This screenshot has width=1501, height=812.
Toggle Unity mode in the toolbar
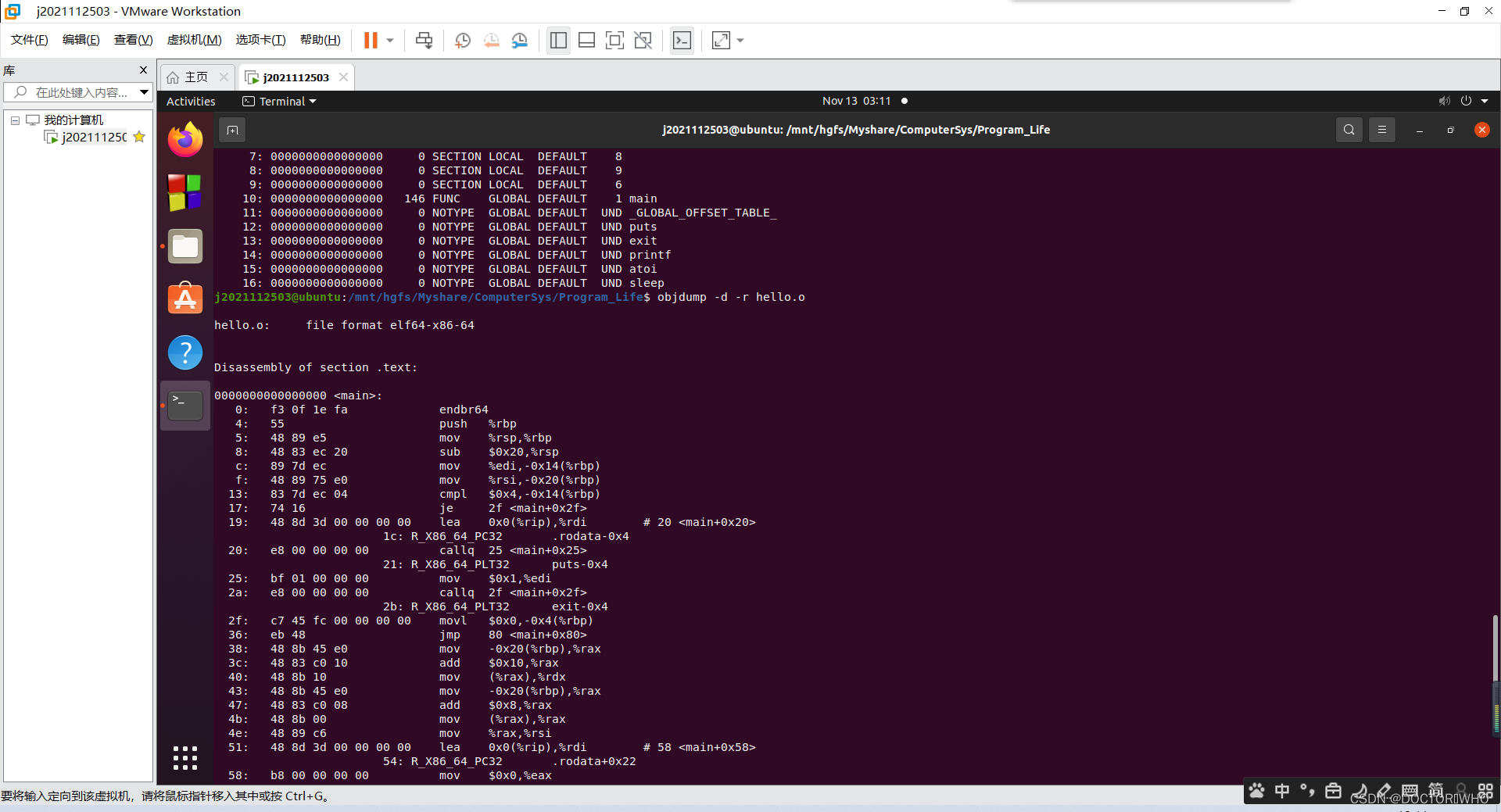pos(643,40)
